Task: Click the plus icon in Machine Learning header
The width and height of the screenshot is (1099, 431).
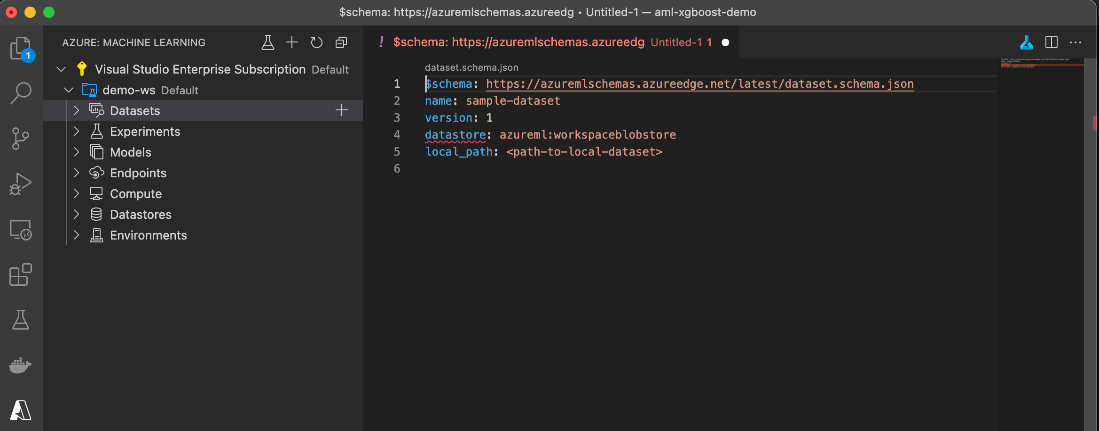Action: coord(292,43)
